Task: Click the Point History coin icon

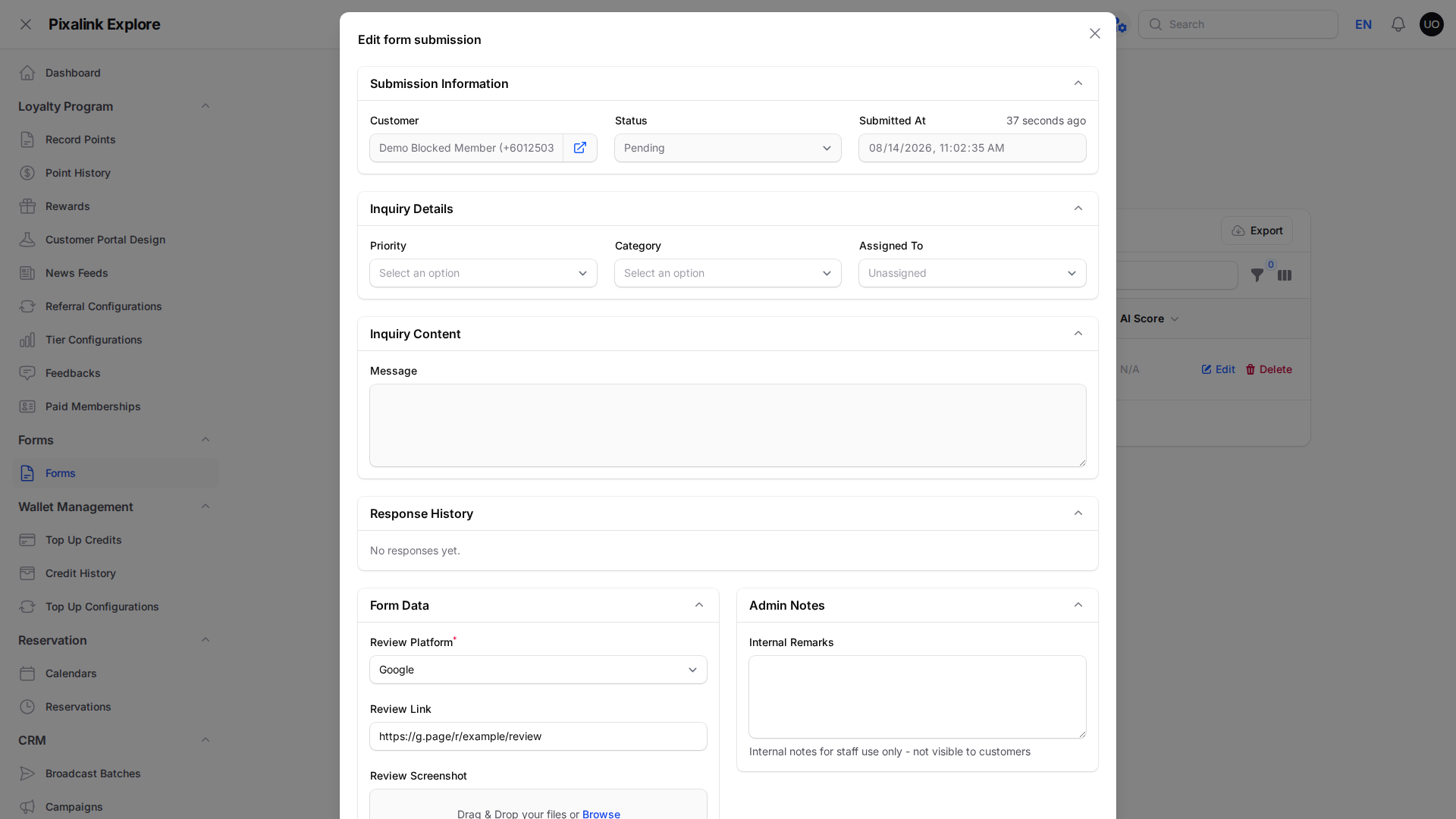Action: [27, 173]
